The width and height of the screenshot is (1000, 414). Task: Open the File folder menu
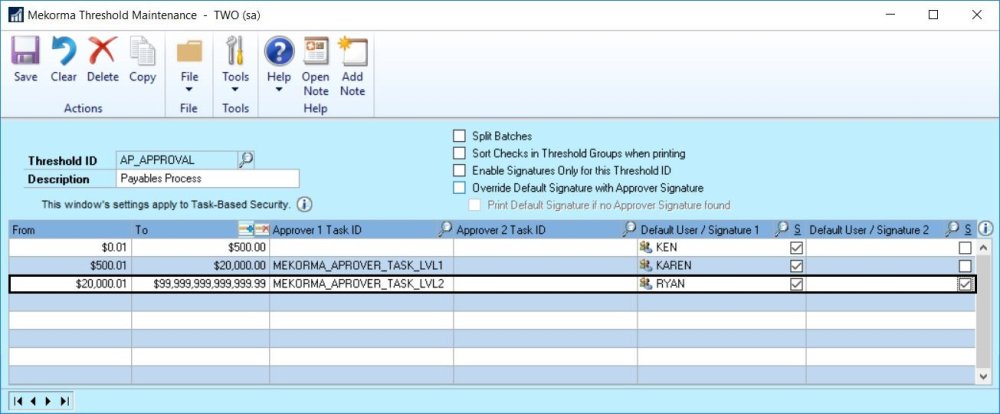[x=189, y=64]
